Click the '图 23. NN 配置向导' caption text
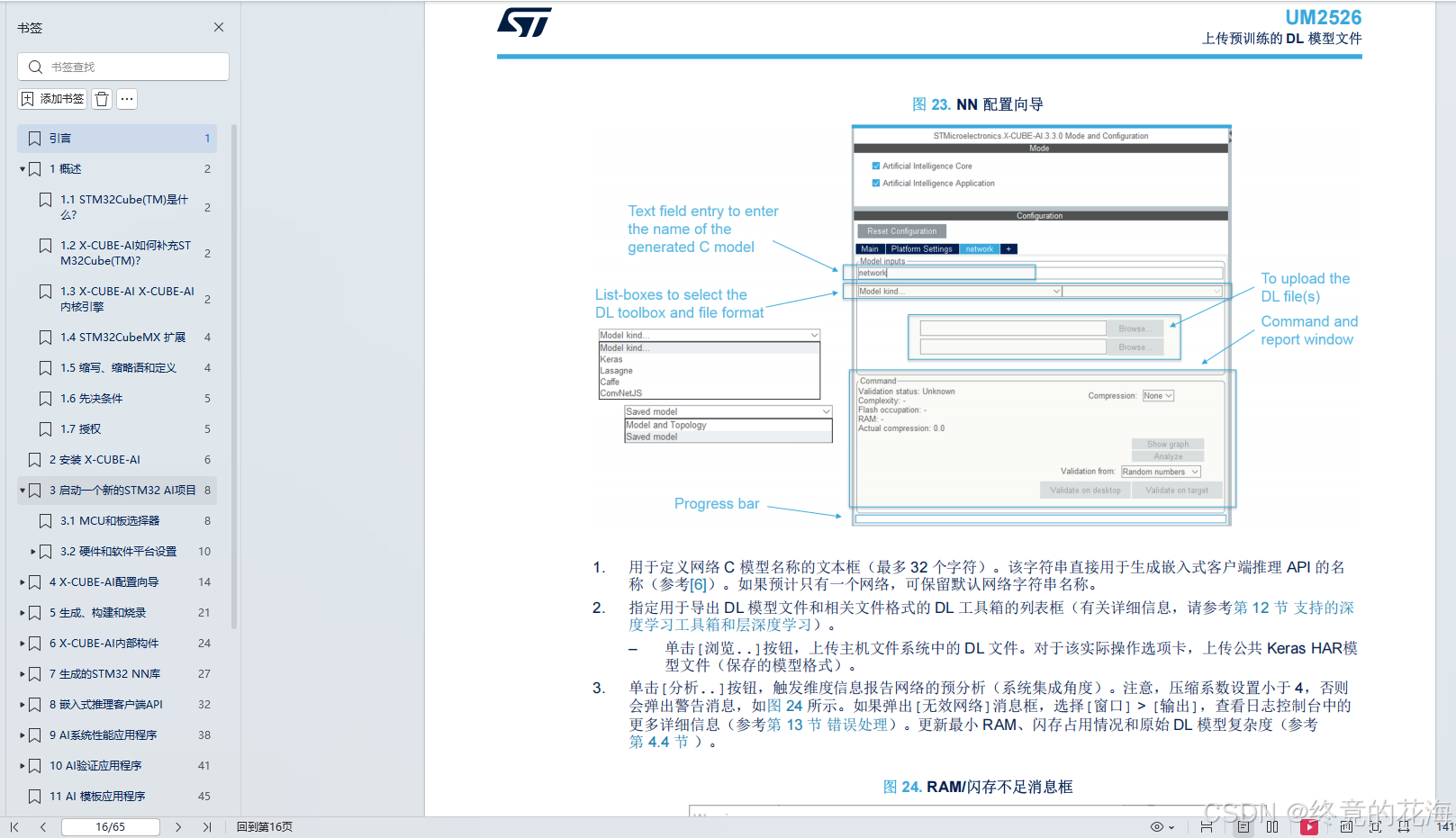This screenshot has height=838, width=1456. tap(978, 104)
